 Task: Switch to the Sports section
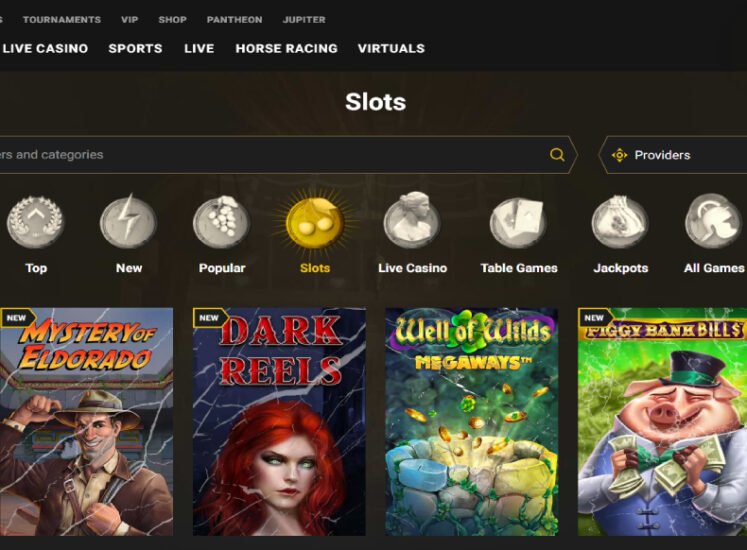135,48
